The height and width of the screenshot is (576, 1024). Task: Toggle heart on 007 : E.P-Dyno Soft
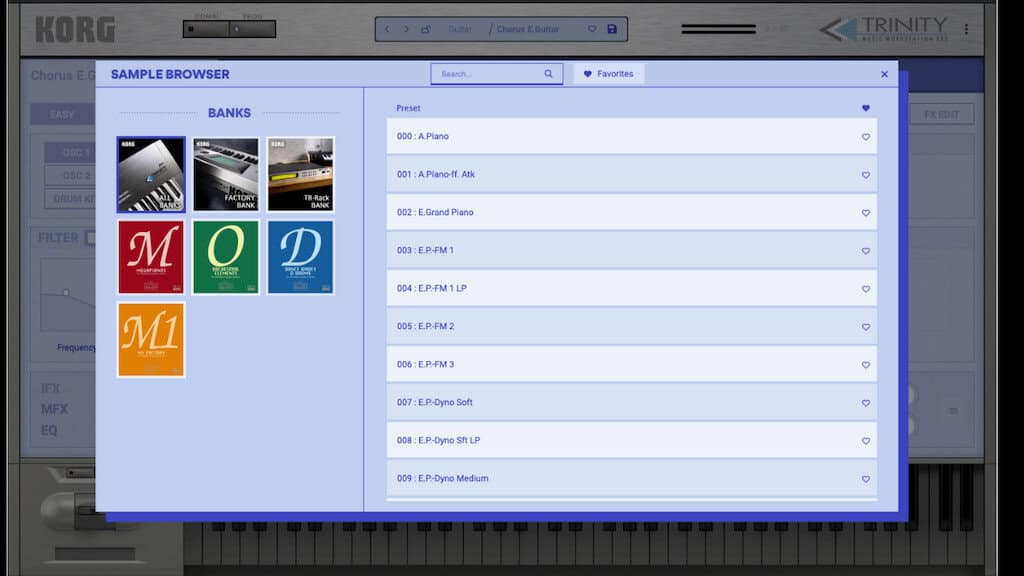tap(866, 403)
